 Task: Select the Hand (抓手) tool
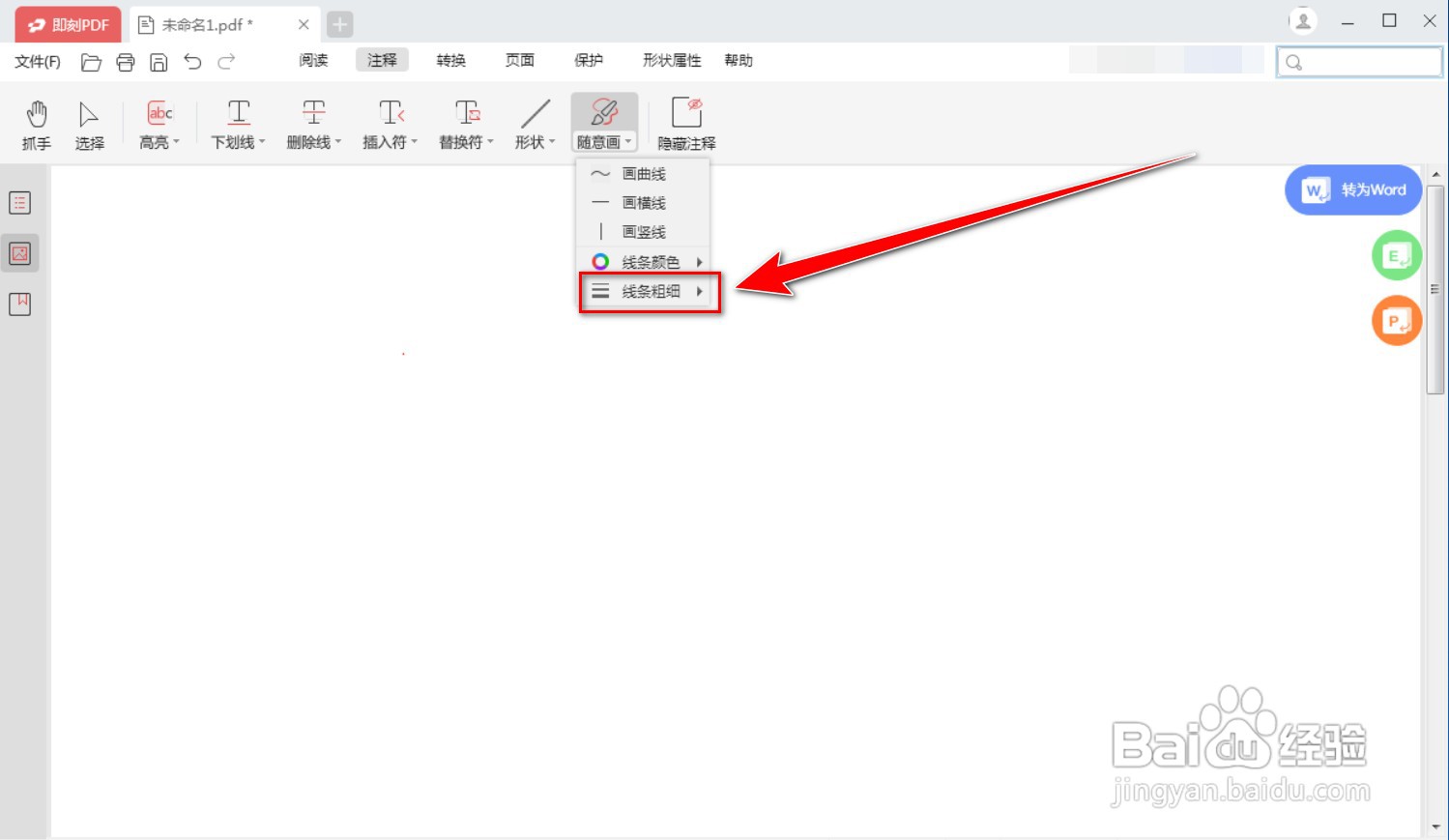coord(37,125)
